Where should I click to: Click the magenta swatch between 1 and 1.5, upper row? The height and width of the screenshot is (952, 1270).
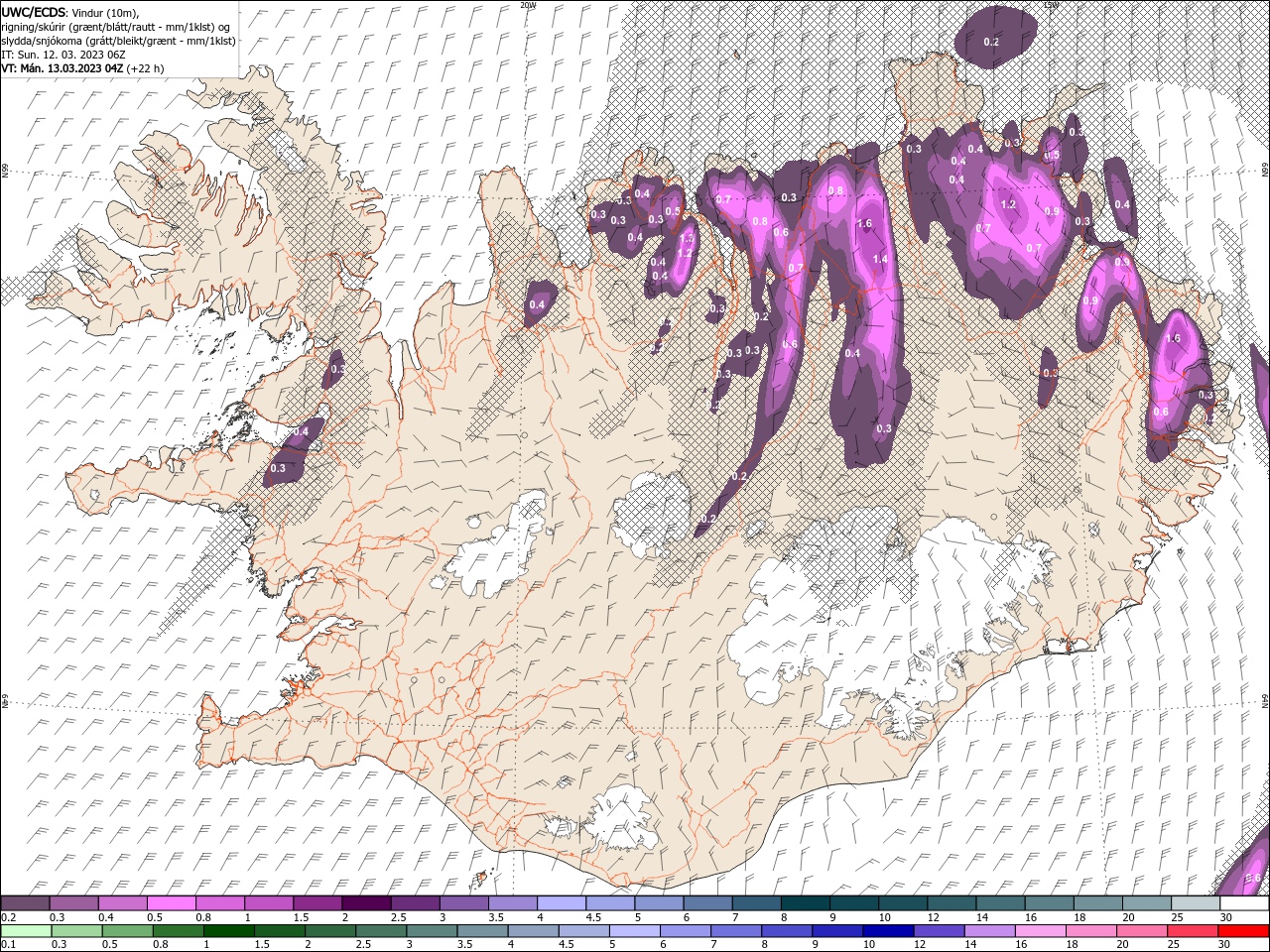point(269,903)
